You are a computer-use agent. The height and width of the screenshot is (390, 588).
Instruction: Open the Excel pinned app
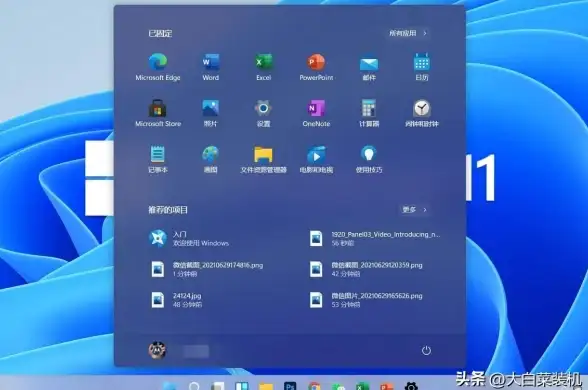(264, 68)
